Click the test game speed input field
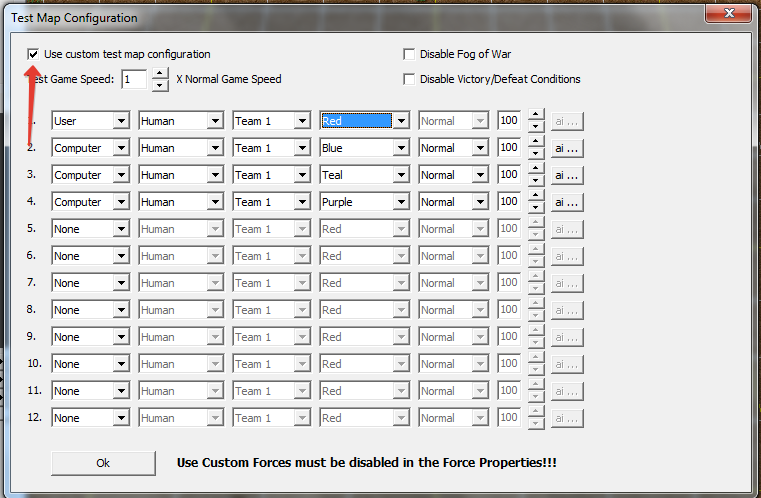 click(x=134, y=79)
